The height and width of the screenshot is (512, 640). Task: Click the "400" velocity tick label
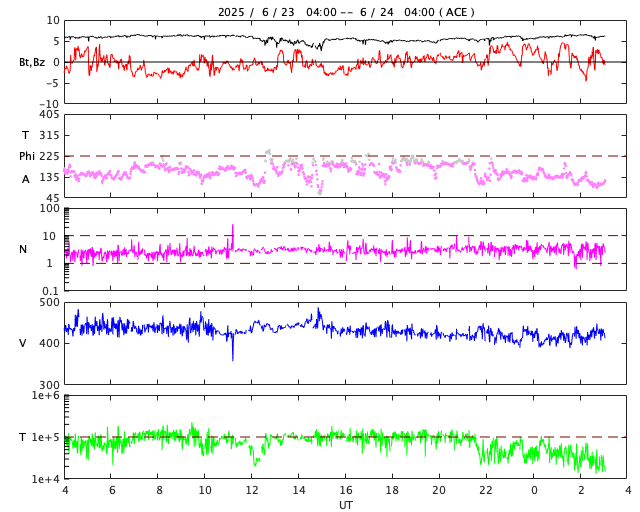pyautogui.click(x=49, y=343)
